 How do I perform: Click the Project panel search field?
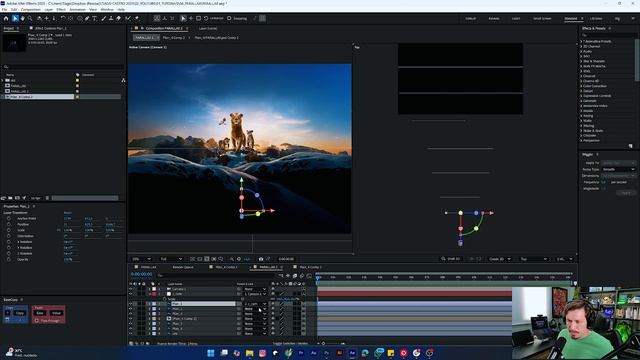[63, 67]
